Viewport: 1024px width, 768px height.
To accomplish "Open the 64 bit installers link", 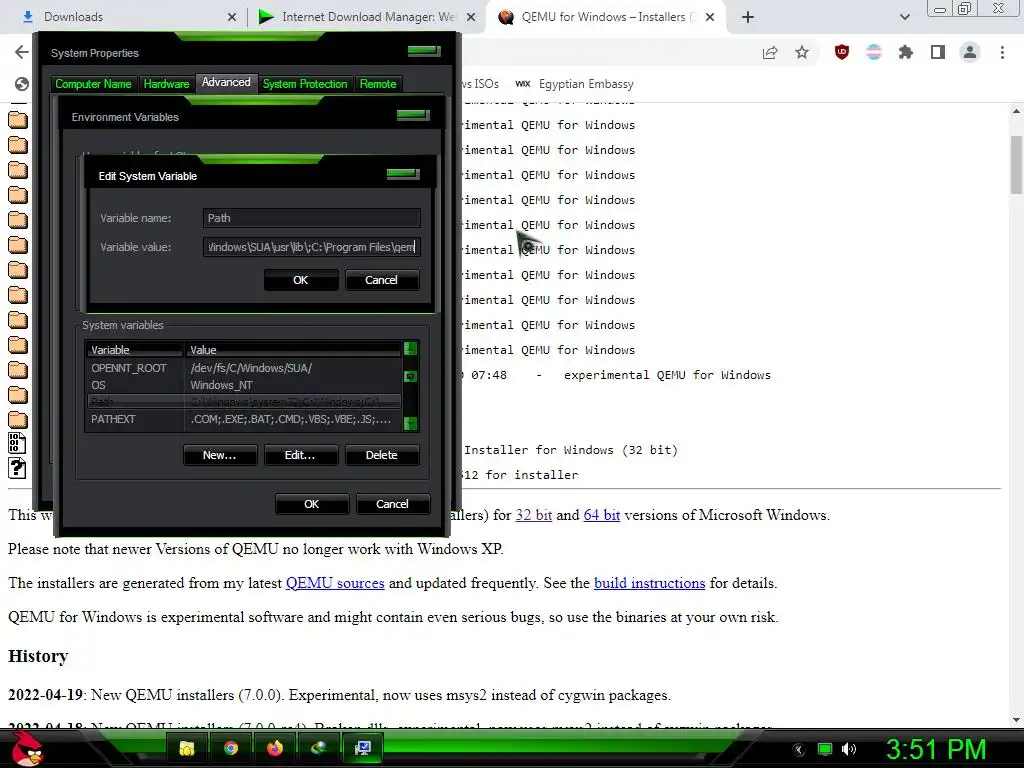I will (x=601, y=515).
